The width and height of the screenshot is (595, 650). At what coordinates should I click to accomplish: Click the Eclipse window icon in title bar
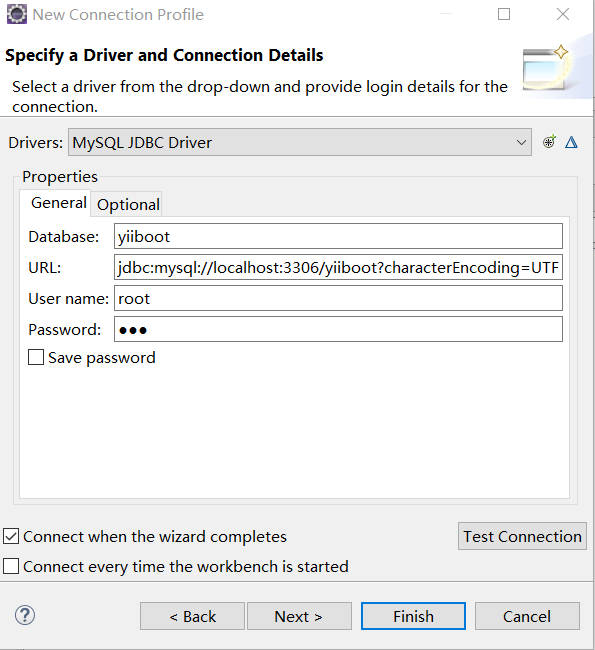pyautogui.click(x=17, y=15)
